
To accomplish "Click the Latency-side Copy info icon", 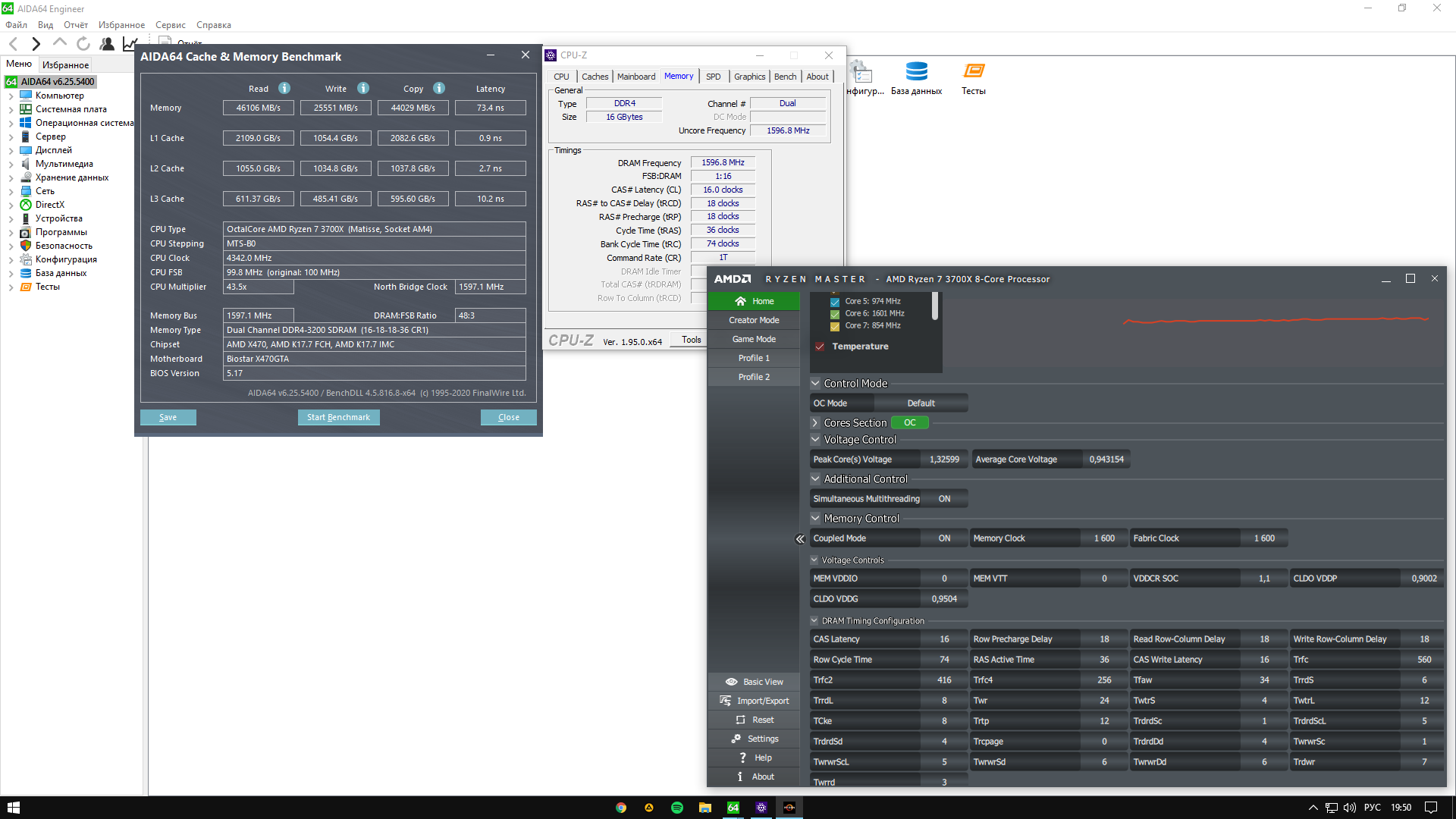I will (x=439, y=88).
